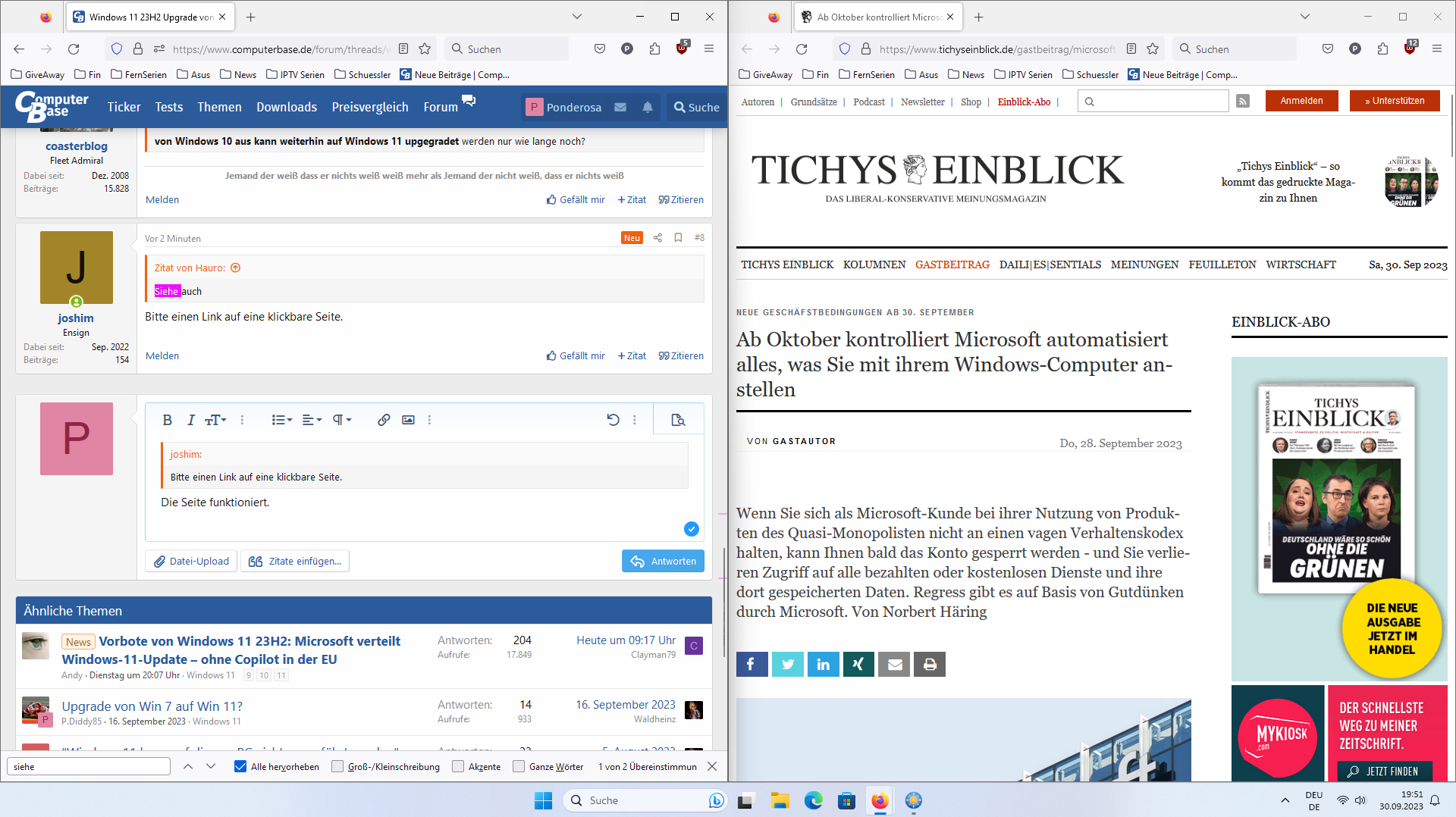
Task: Share the article on LinkedIn
Action: pyautogui.click(x=824, y=664)
